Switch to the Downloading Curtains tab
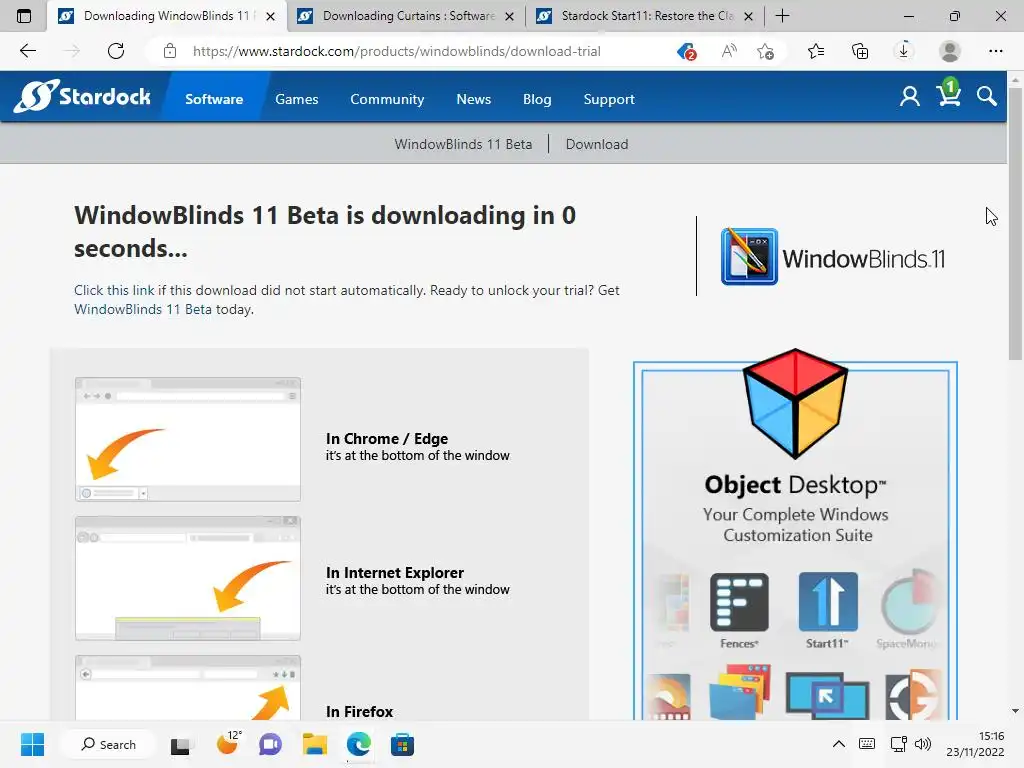Image resolution: width=1024 pixels, height=768 pixels. (x=406, y=16)
